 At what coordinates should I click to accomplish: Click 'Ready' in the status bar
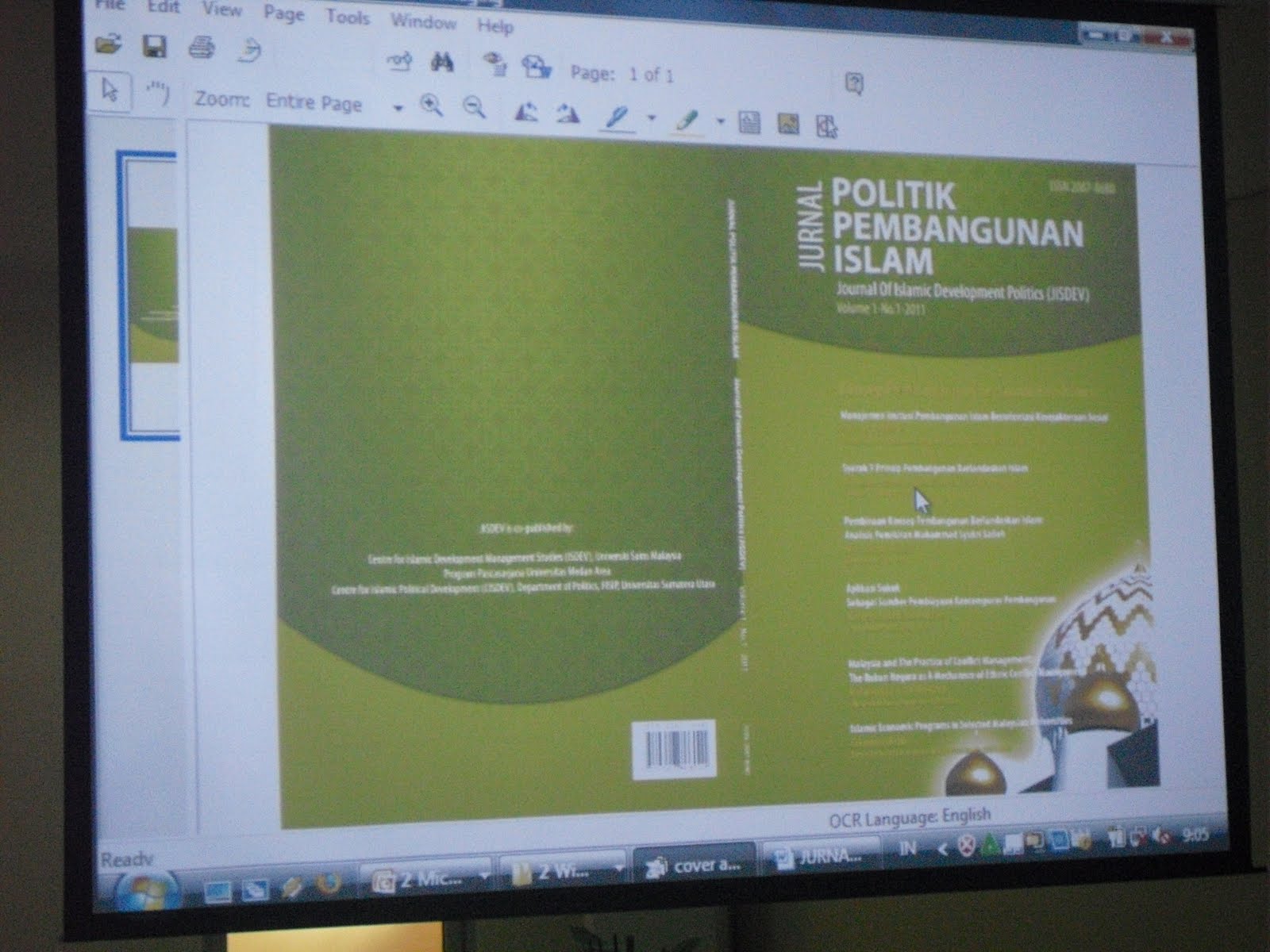(126, 859)
